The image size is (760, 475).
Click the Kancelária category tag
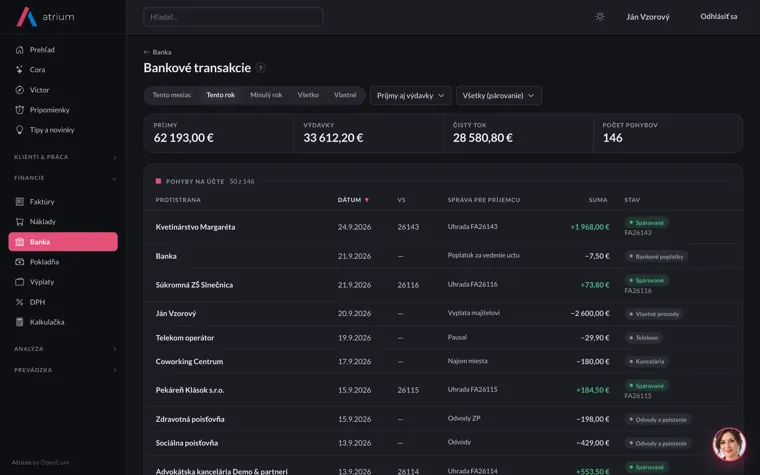coord(647,362)
